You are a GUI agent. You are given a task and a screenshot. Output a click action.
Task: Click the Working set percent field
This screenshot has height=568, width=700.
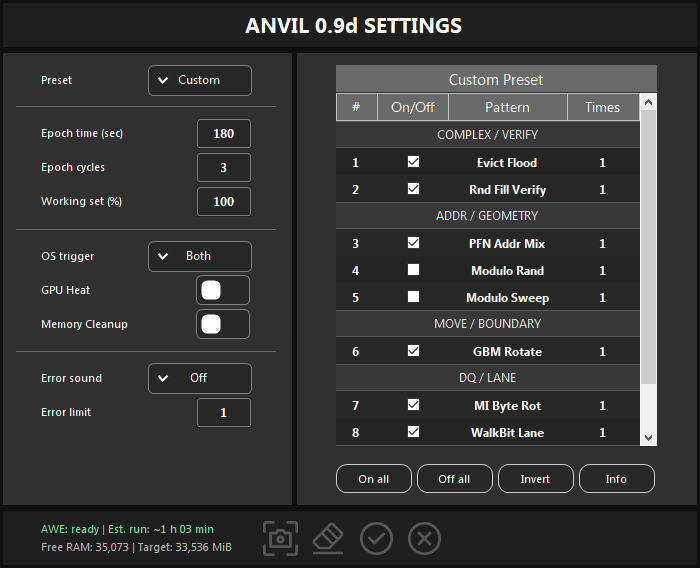224,201
